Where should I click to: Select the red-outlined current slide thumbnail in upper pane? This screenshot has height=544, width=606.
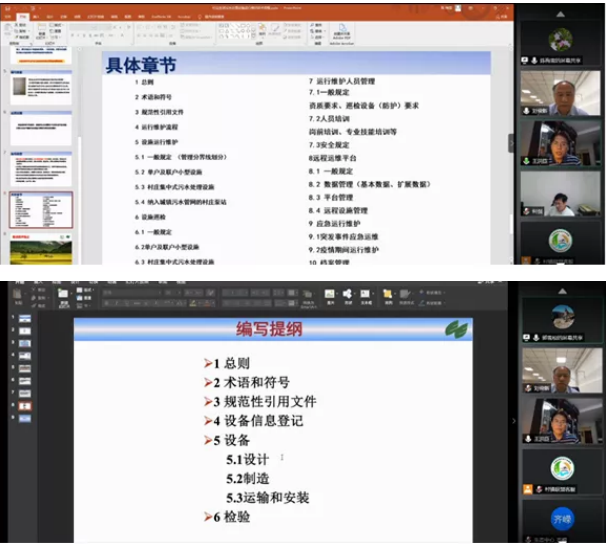41,210
